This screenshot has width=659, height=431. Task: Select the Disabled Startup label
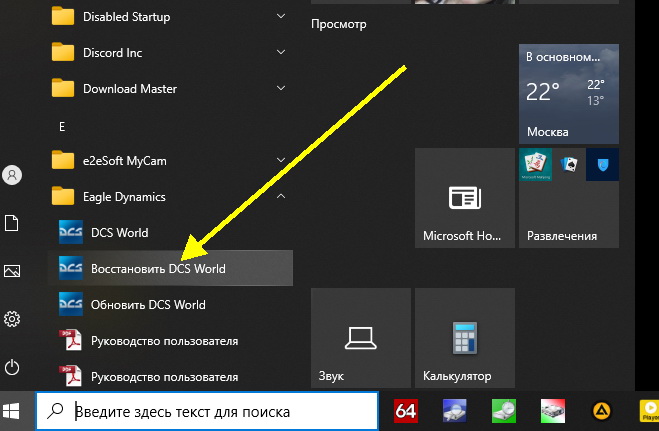[x=127, y=17]
